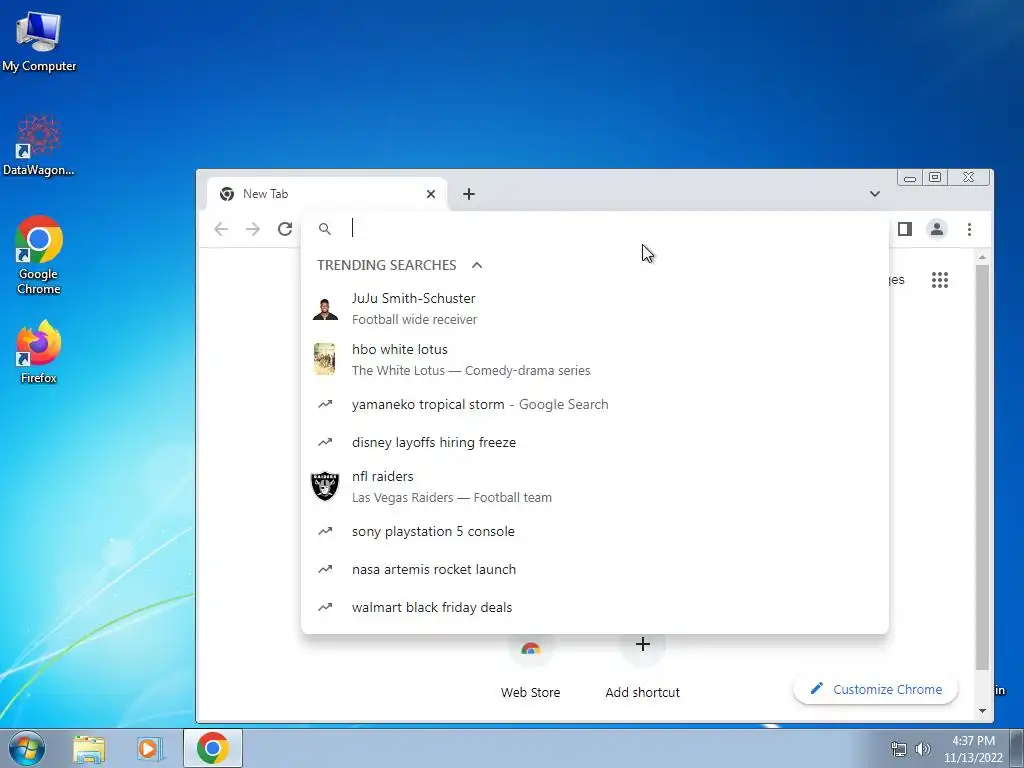The height and width of the screenshot is (768, 1024).
Task: Select disney layoffs hiring freeze suggestion
Action: (594, 442)
